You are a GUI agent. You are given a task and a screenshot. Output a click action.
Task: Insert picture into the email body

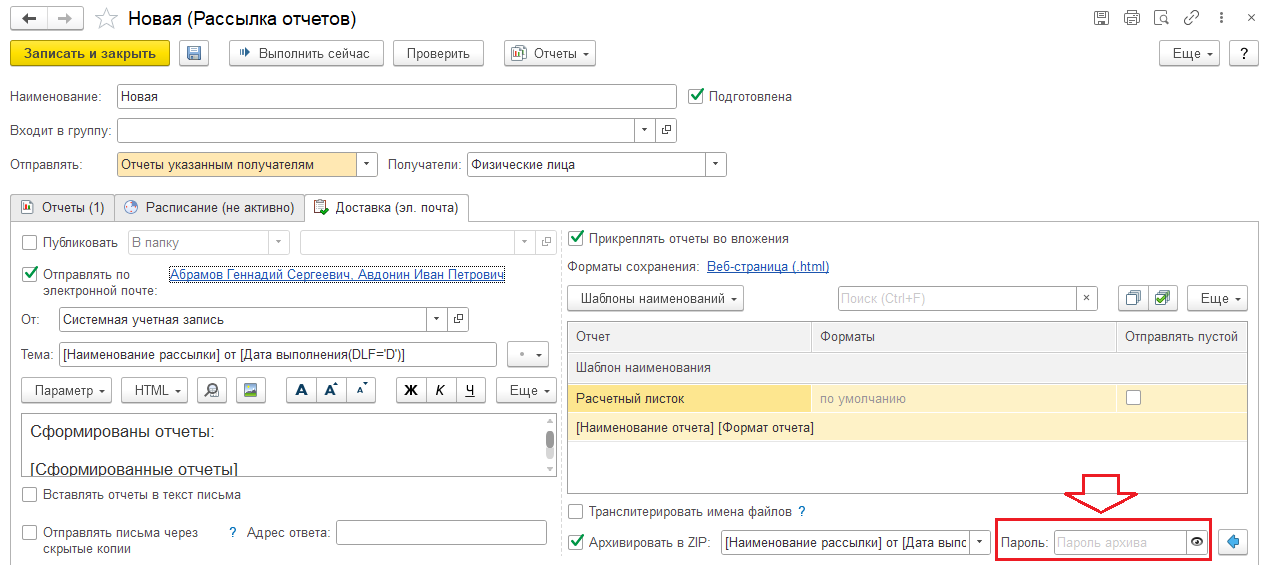pos(250,390)
